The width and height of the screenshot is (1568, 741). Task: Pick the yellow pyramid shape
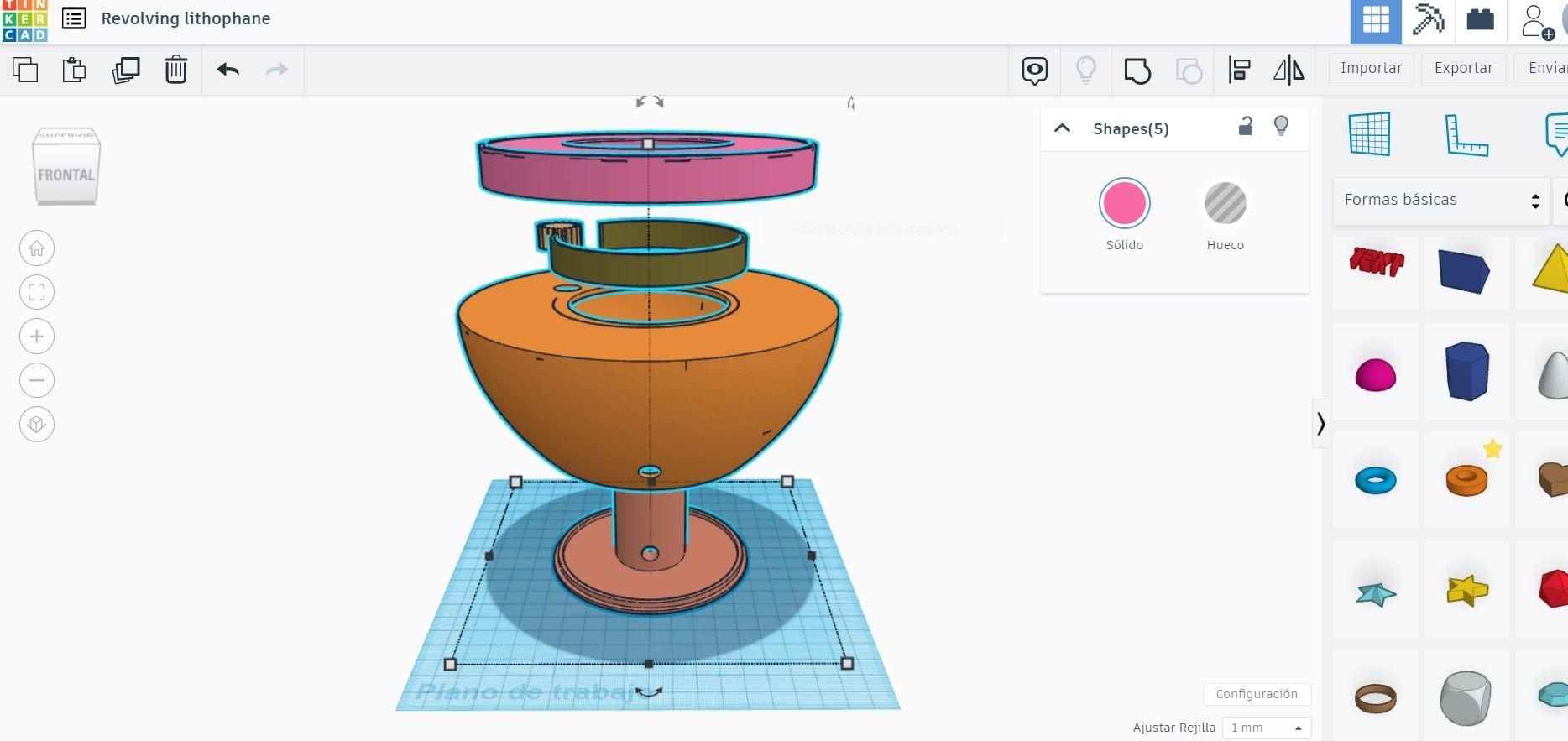1551,269
